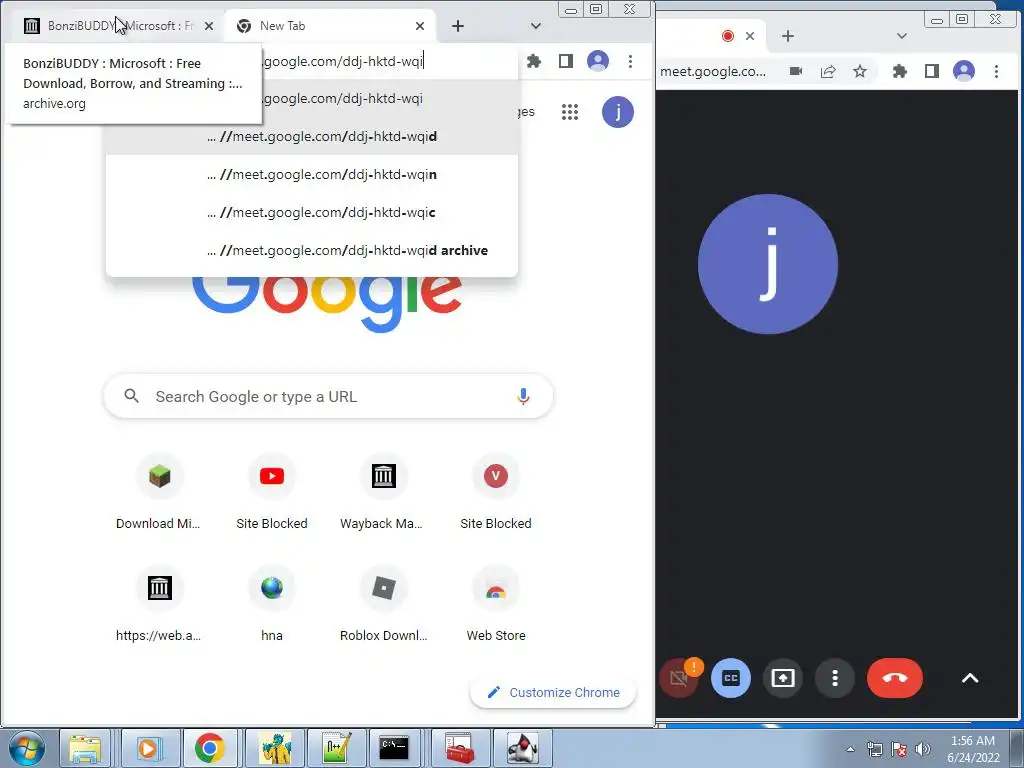Viewport: 1024px width, 768px height.
Task: Click meet.google.co... address bar in Meet window
Action: [712, 71]
